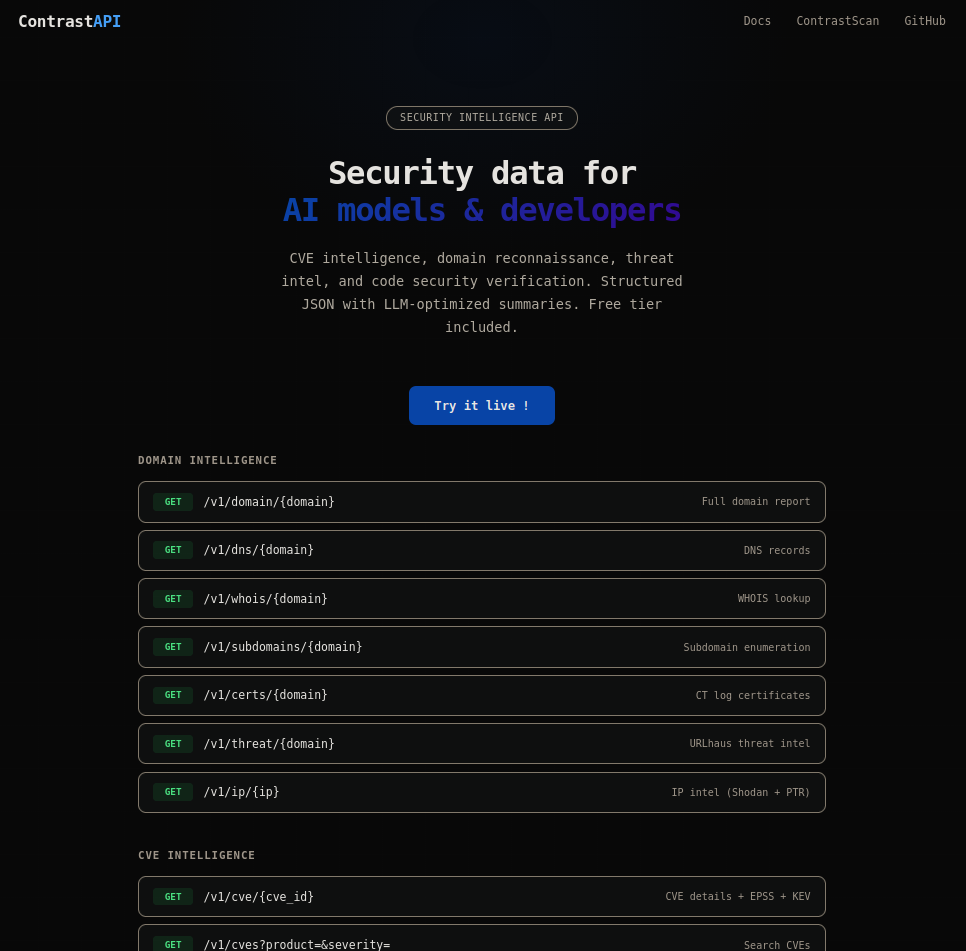Click the ContrastAPI logo
This screenshot has height=951, width=966.
click(x=70, y=22)
